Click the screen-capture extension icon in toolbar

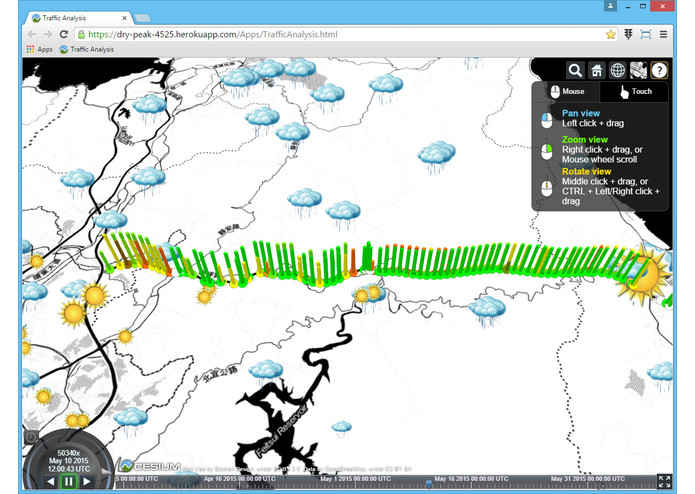point(646,34)
